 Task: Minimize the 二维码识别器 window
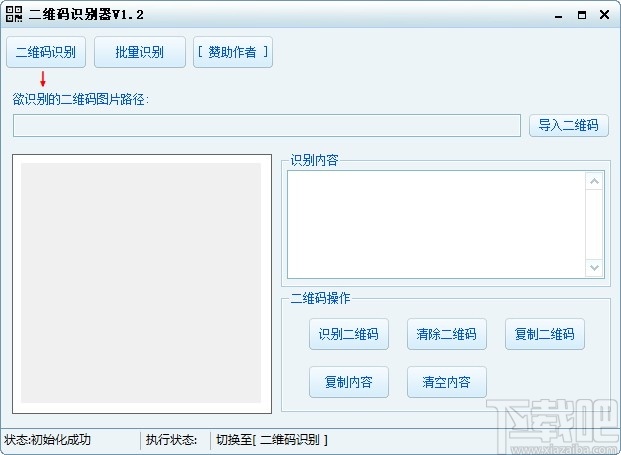pyautogui.click(x=559, y=15)
